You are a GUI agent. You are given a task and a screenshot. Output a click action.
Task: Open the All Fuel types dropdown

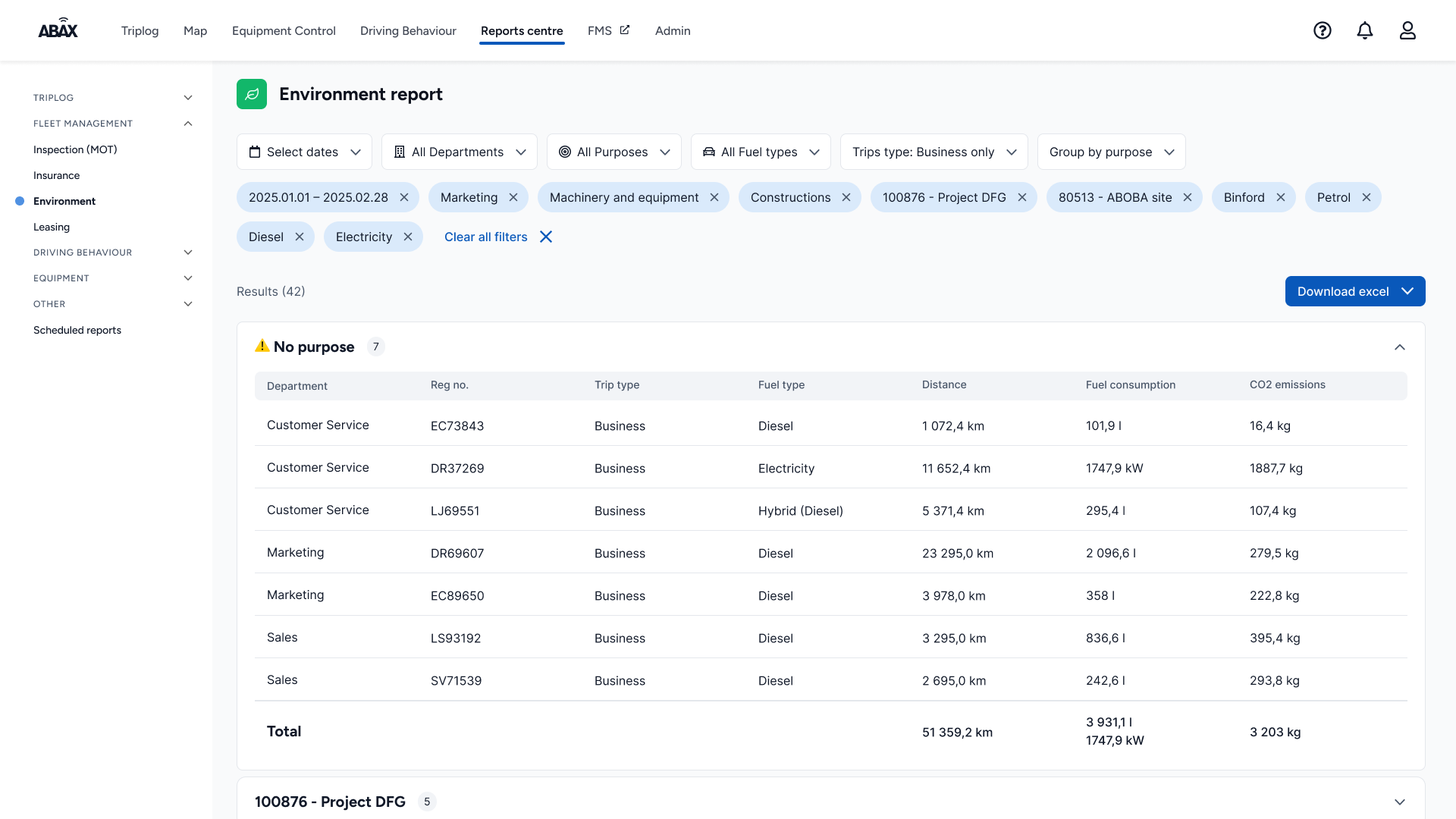pos(761,152)
